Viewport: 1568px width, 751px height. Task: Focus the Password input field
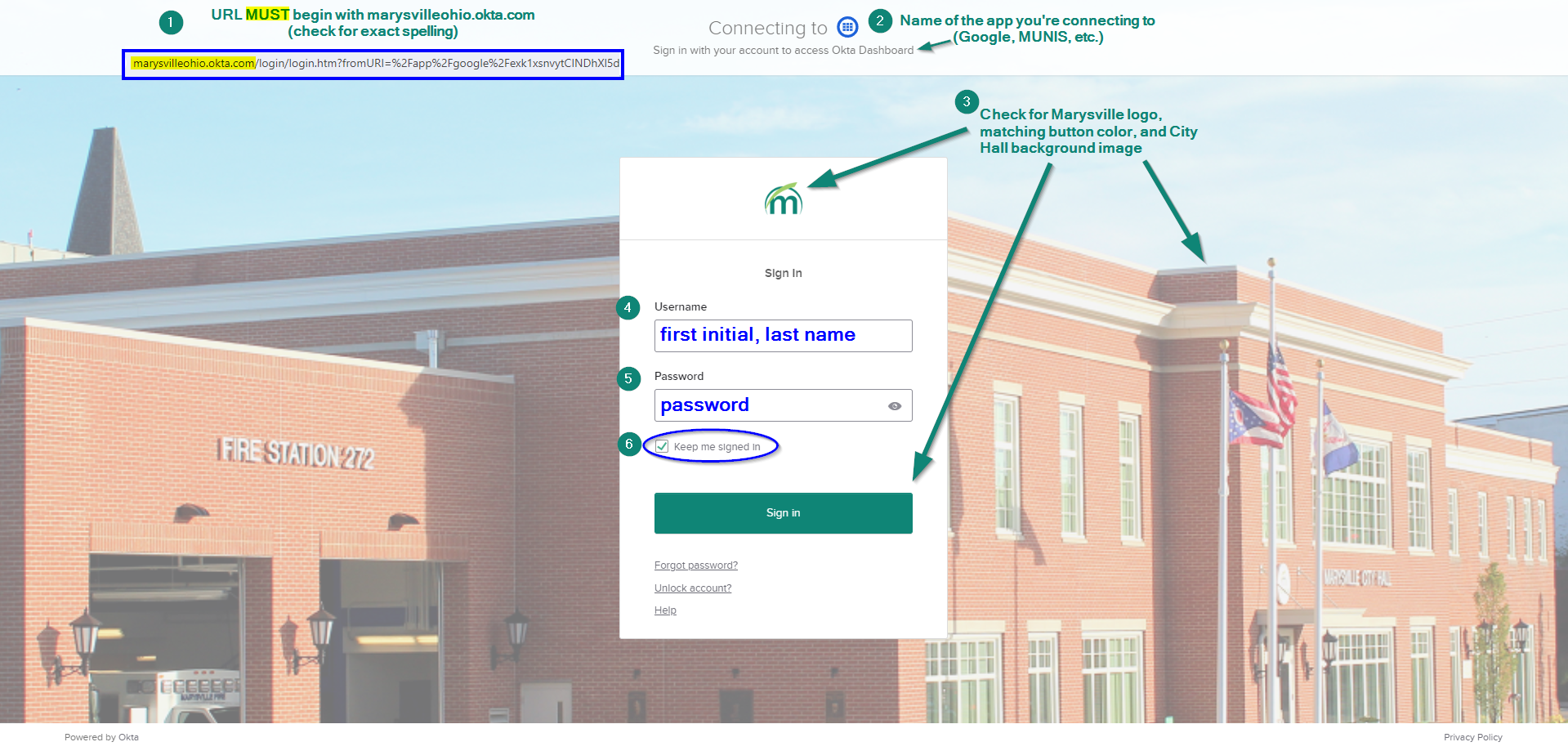768,405
